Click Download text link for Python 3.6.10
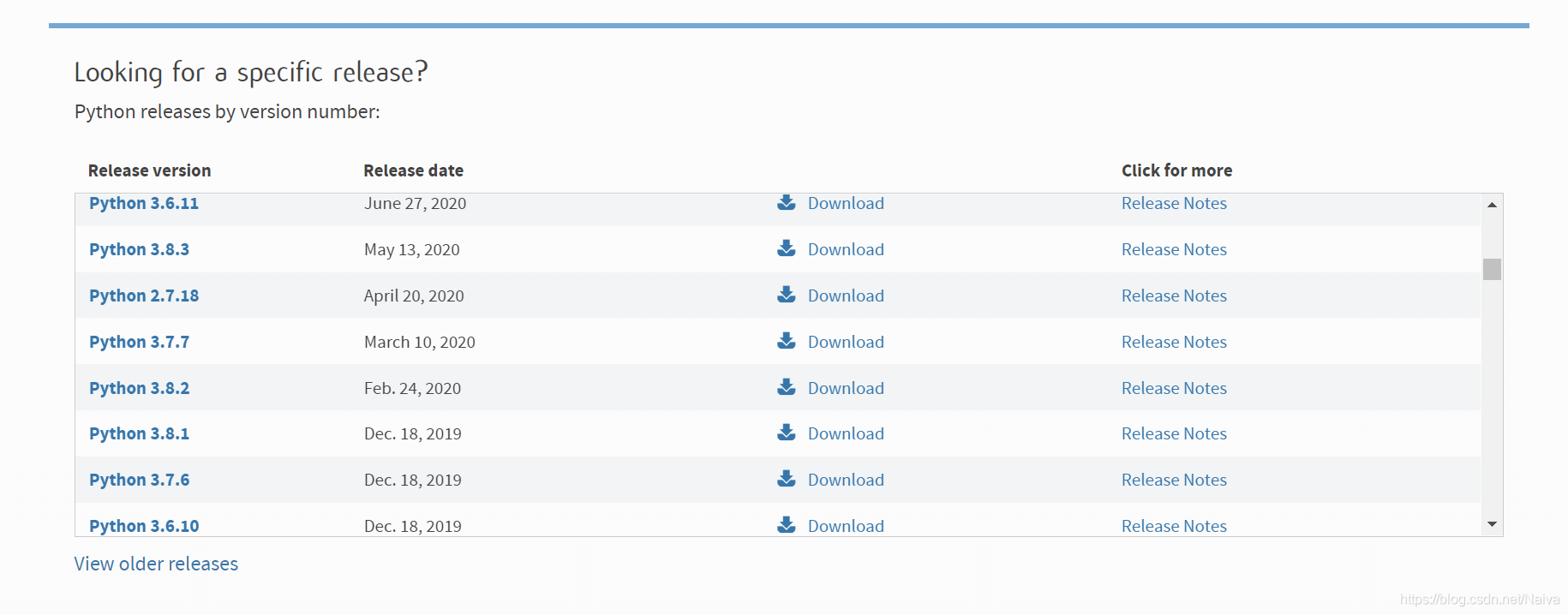This screenshot has height=615, width=1568. [846, 526]
